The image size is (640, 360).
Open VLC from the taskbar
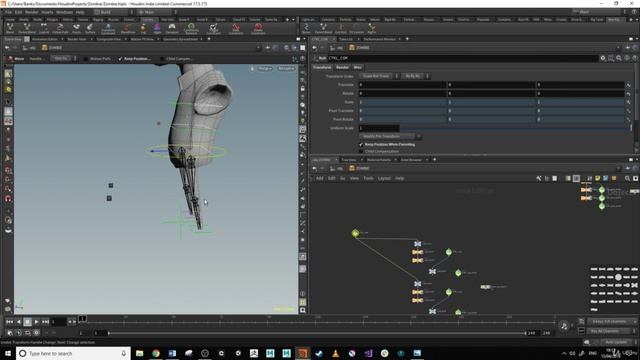tap(335, 353)
